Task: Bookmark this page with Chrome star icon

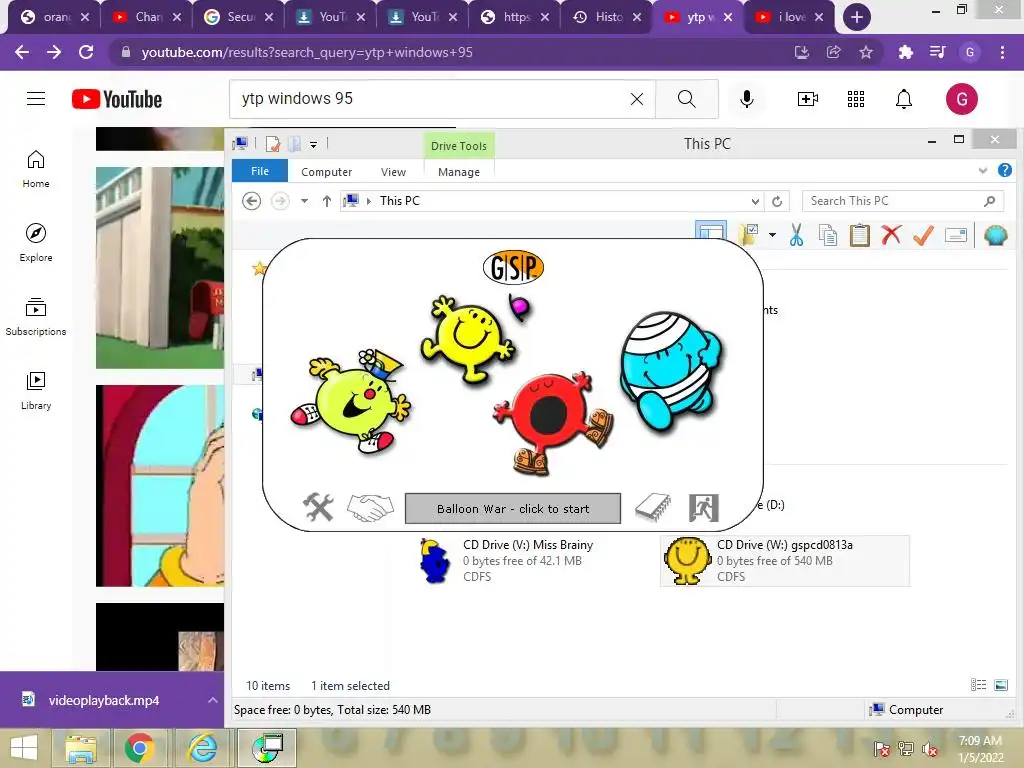Action: click(x=866, y=52)
